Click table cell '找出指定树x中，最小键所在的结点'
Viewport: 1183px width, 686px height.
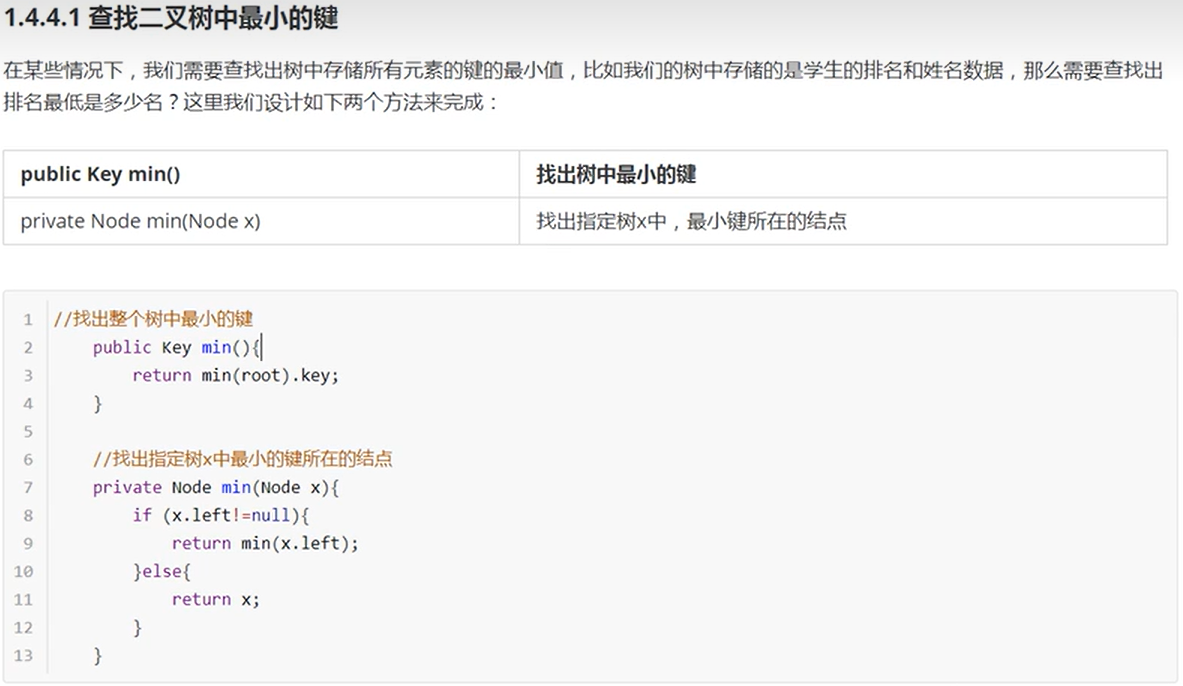[843, 221]
